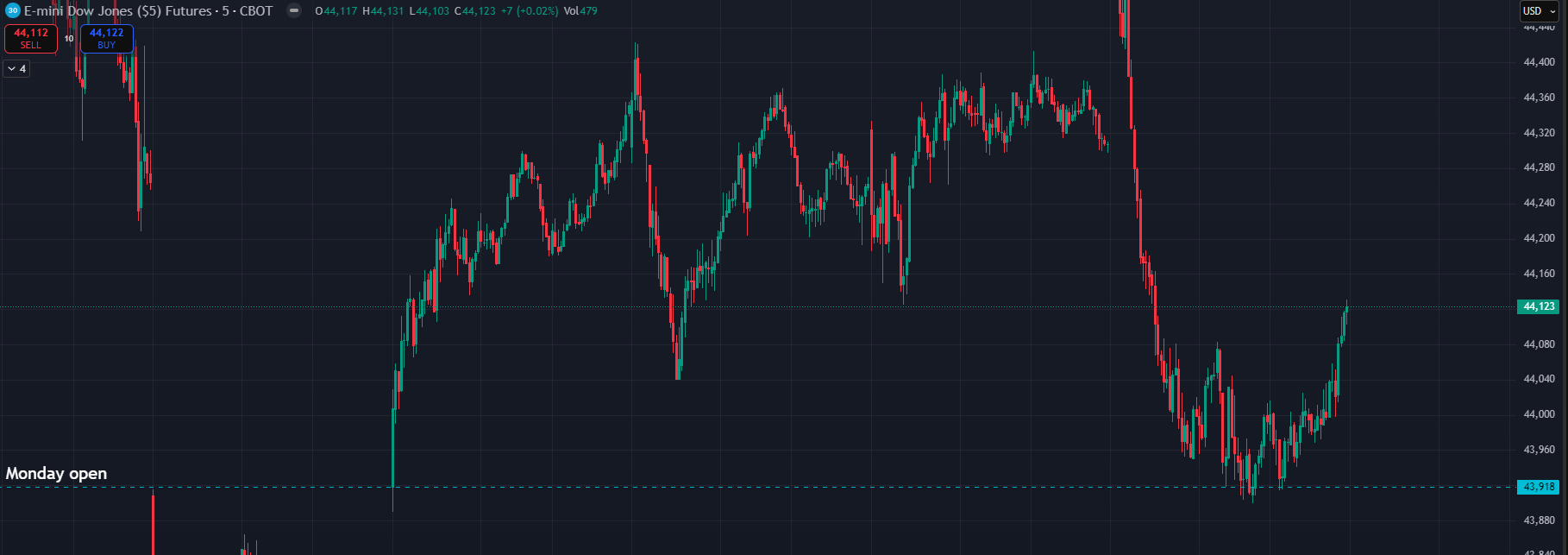Screen dimensions: 1568x555
Task: Click the current price label 44,123
Action: pyautogui.click(x=1538, y=306)
